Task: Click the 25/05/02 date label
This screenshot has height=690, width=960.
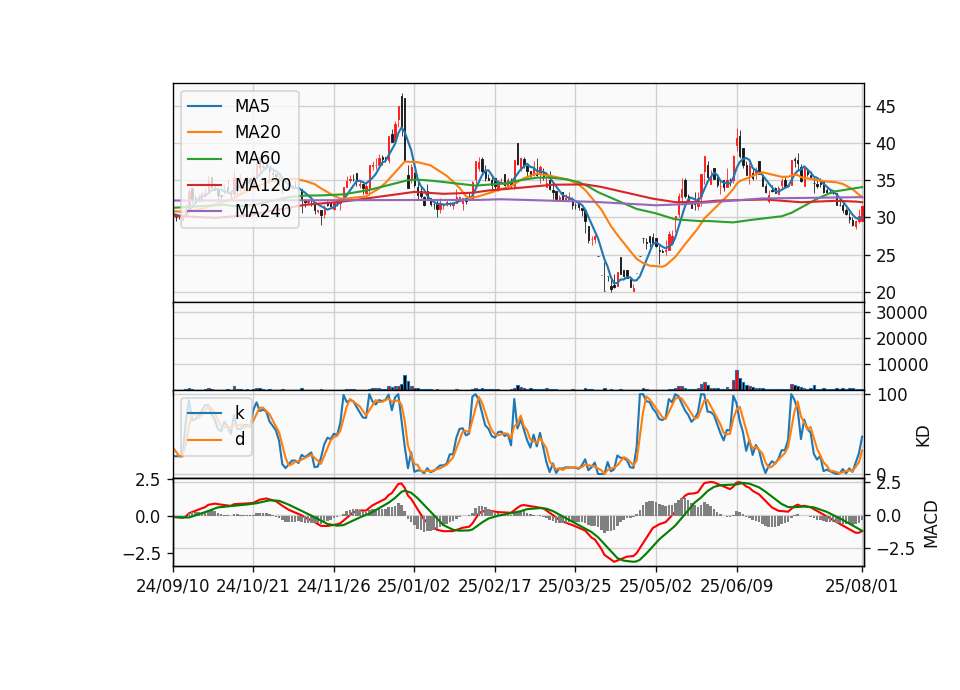Action: point(656,586)
